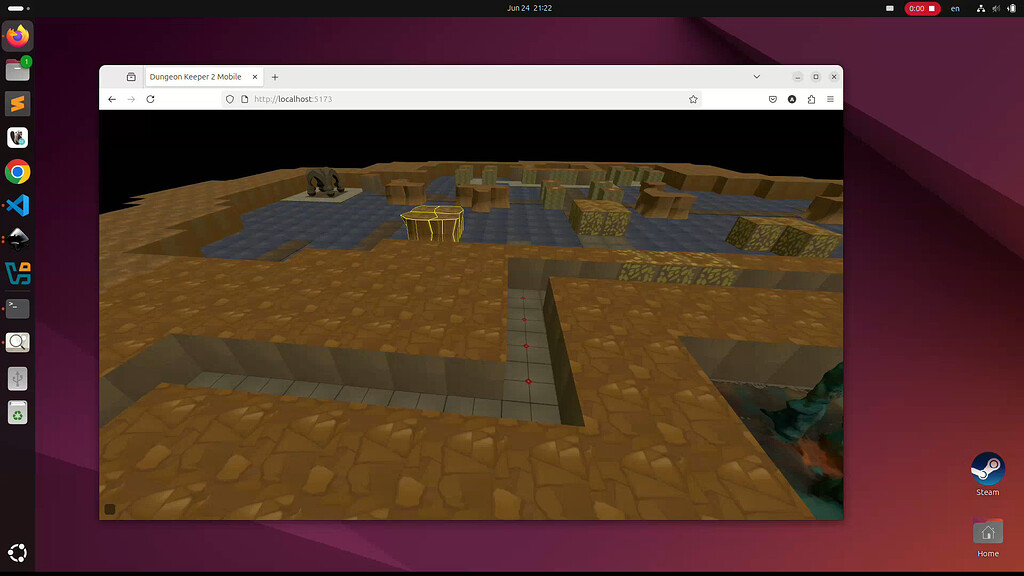Open the Firefox application menu
Viewport: 1024px width, 576px height.
pyautogui.click(x=832, y=99)
